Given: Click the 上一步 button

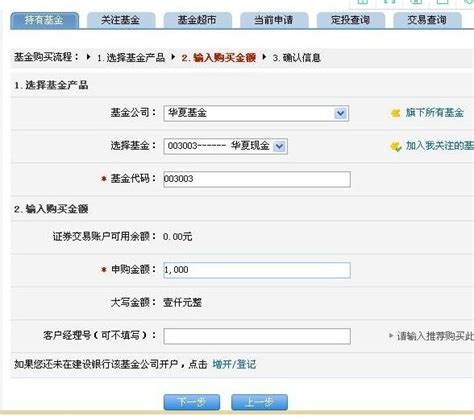Looking at the screenshot, I should coord(259,402).
